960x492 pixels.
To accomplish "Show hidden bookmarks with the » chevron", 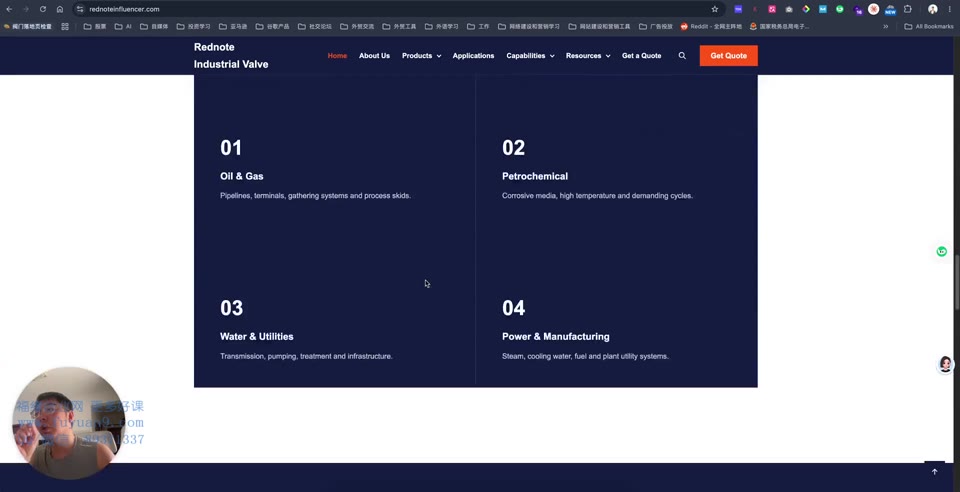I will (x=885, y=26).
